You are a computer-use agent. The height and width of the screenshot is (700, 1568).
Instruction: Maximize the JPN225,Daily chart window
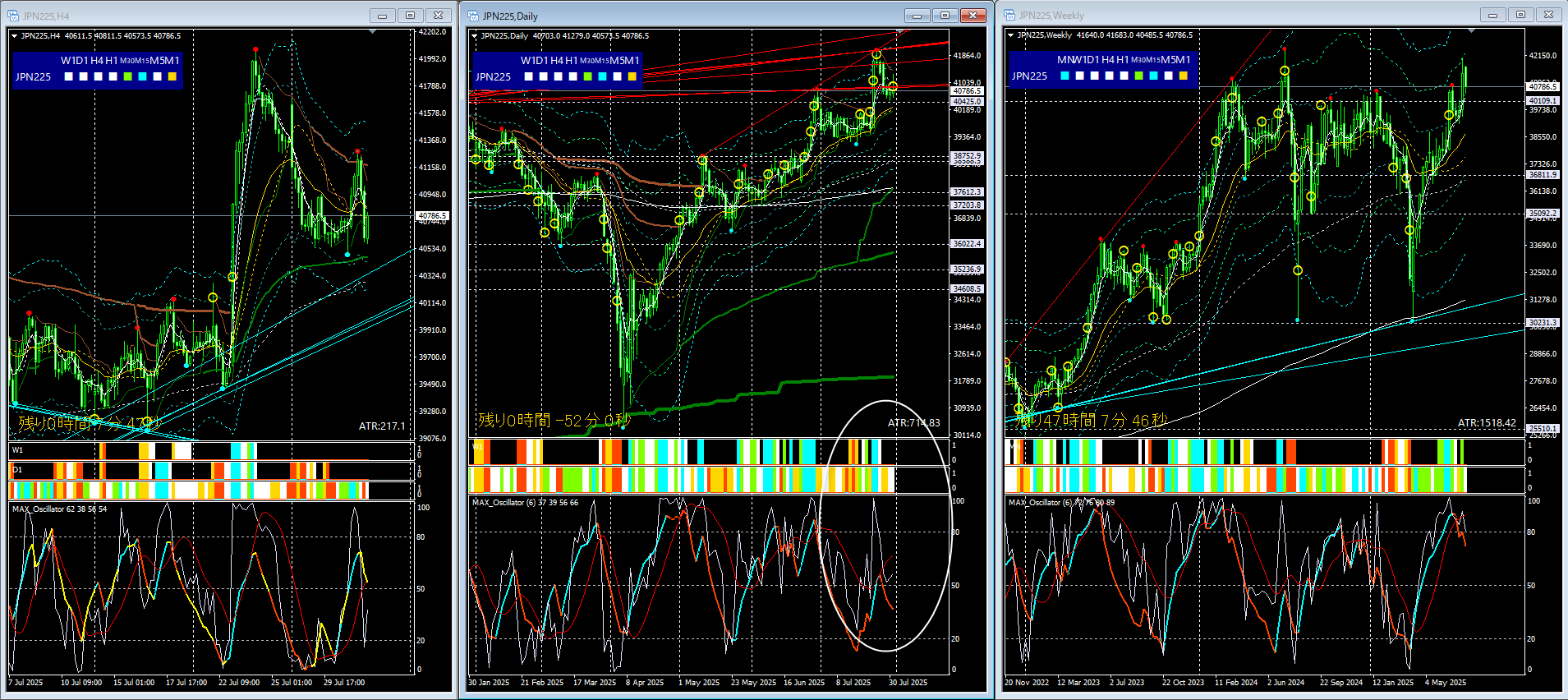pyautogui.click(x=945, y=16)
